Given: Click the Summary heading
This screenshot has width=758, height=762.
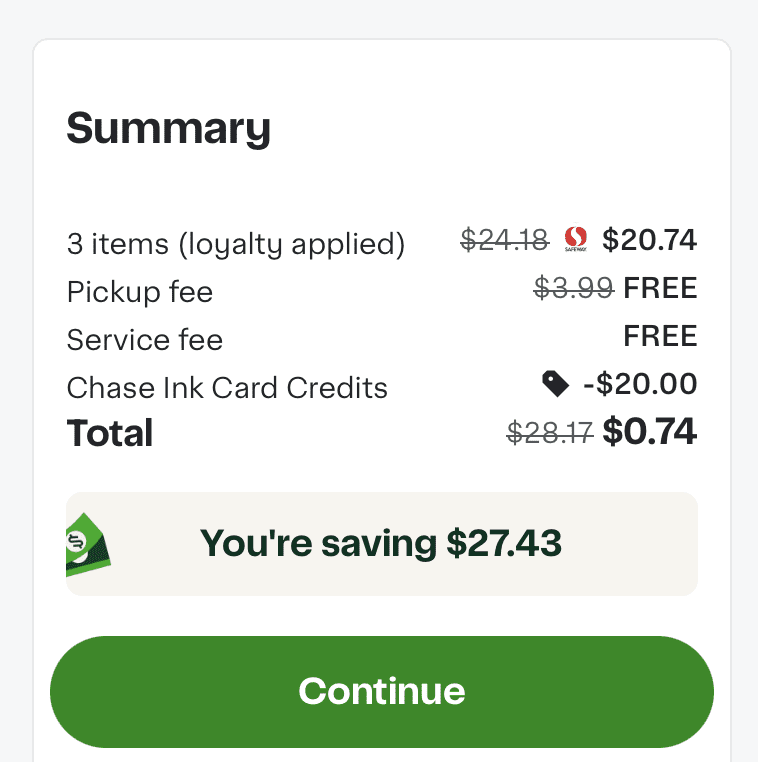Looking at the screenshot, I should 168,129.
